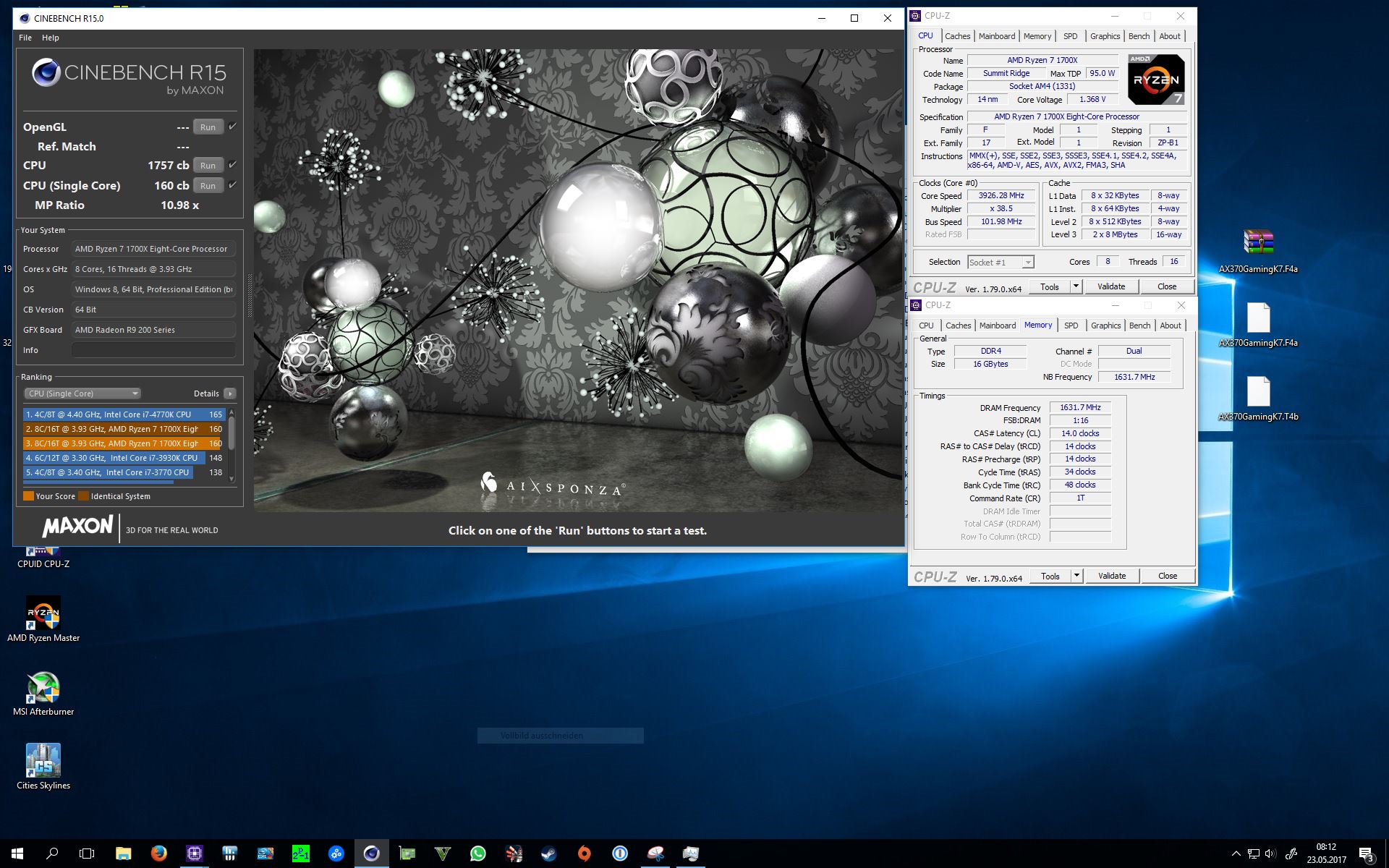Launch Cities Skylines desktop shortcut
1389x868 pixels.
43,761
